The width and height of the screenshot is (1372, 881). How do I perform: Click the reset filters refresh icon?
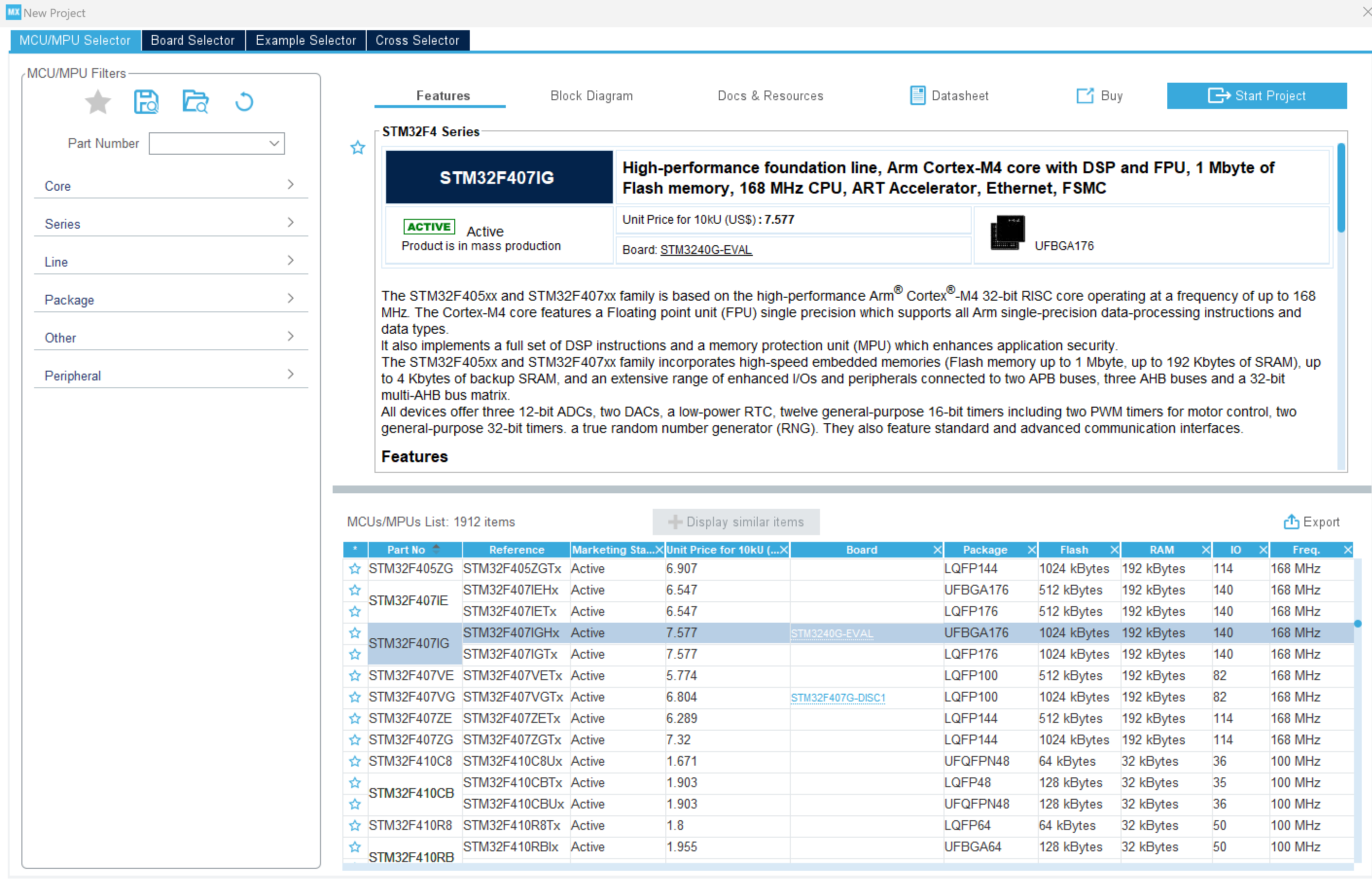point(244,102)
